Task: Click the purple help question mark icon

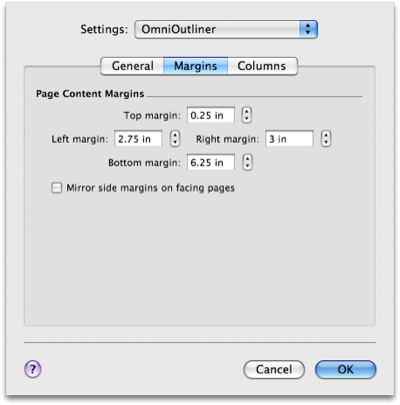Action: click(33, 369)
